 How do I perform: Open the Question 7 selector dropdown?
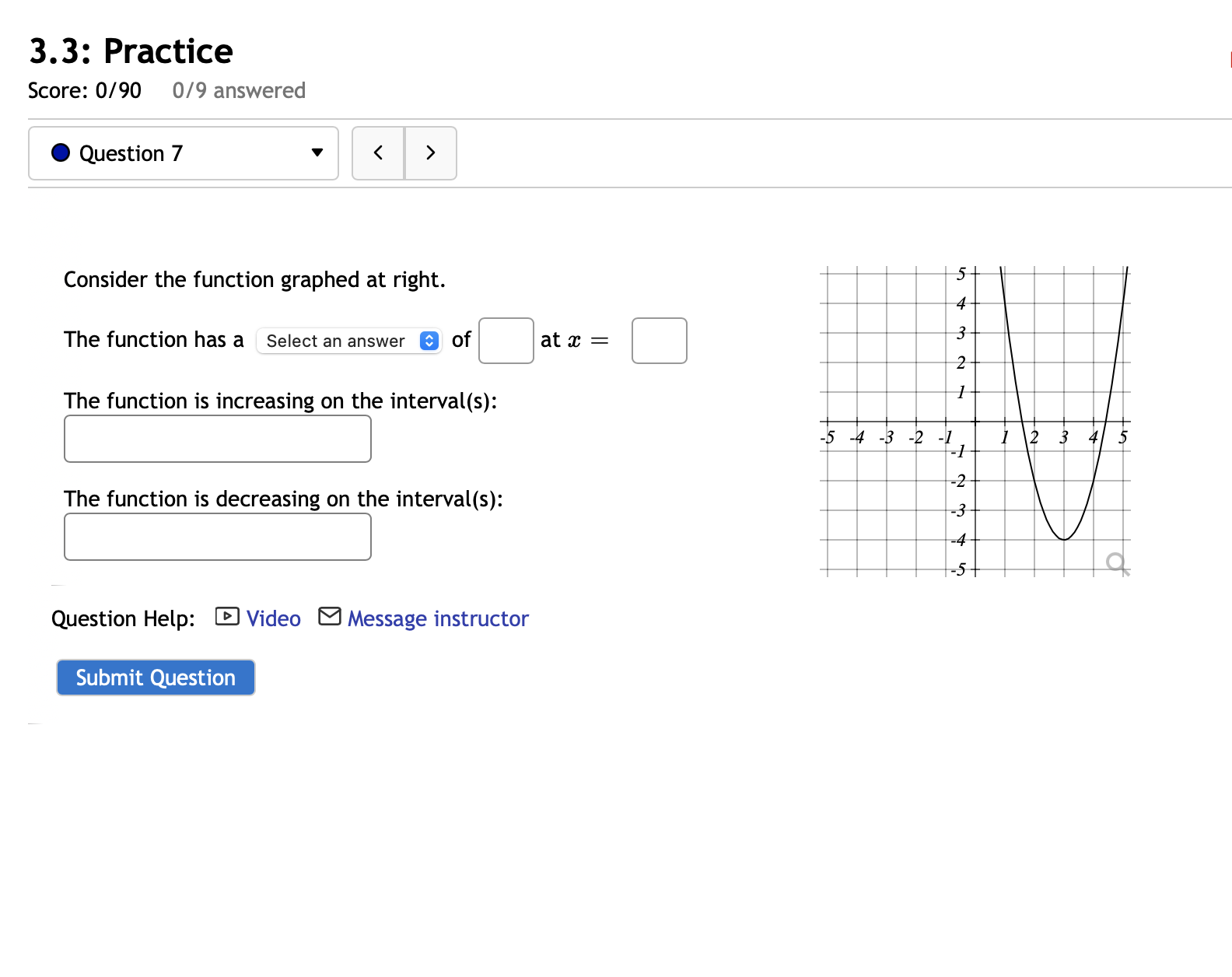click(183, 153)
